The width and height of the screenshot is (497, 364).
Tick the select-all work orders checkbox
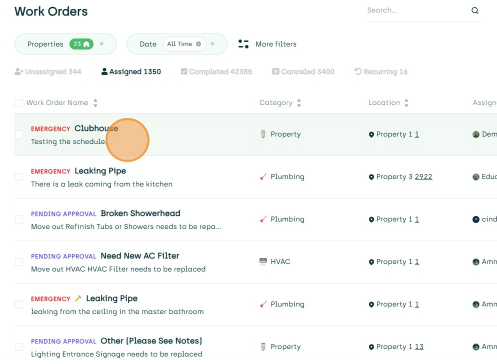(19, 103)
